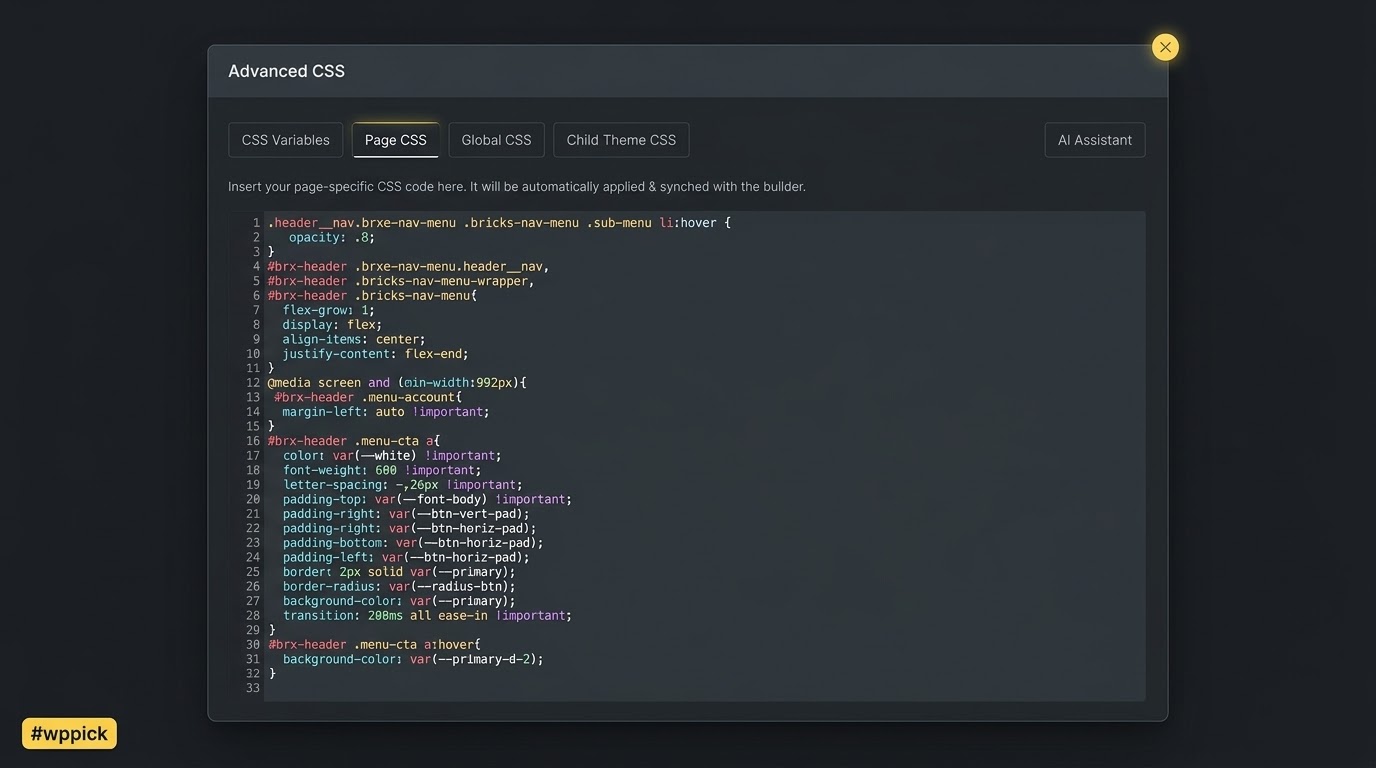1376x768 pixels.
Task: Click 'color: var(--white) !important;' line
Action: click(392, 455)
